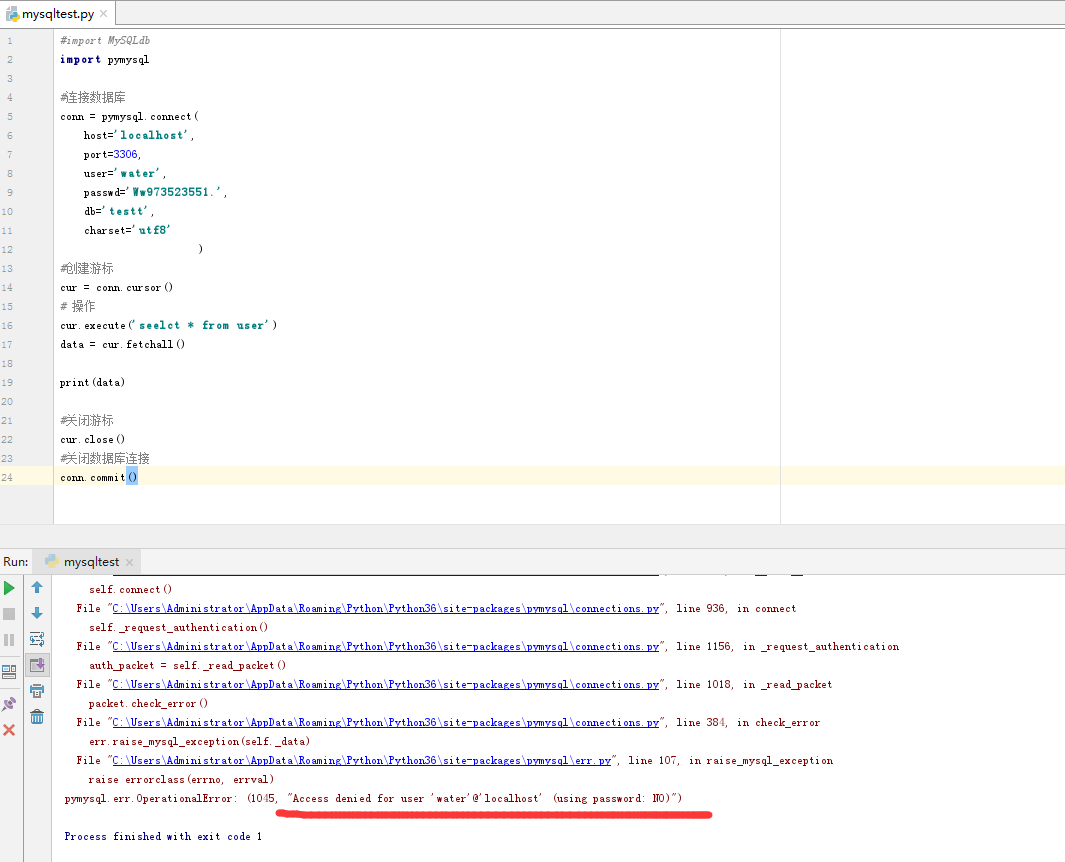
Task: Click the 'data = cur.fetchall()' line
Action: 122,344
